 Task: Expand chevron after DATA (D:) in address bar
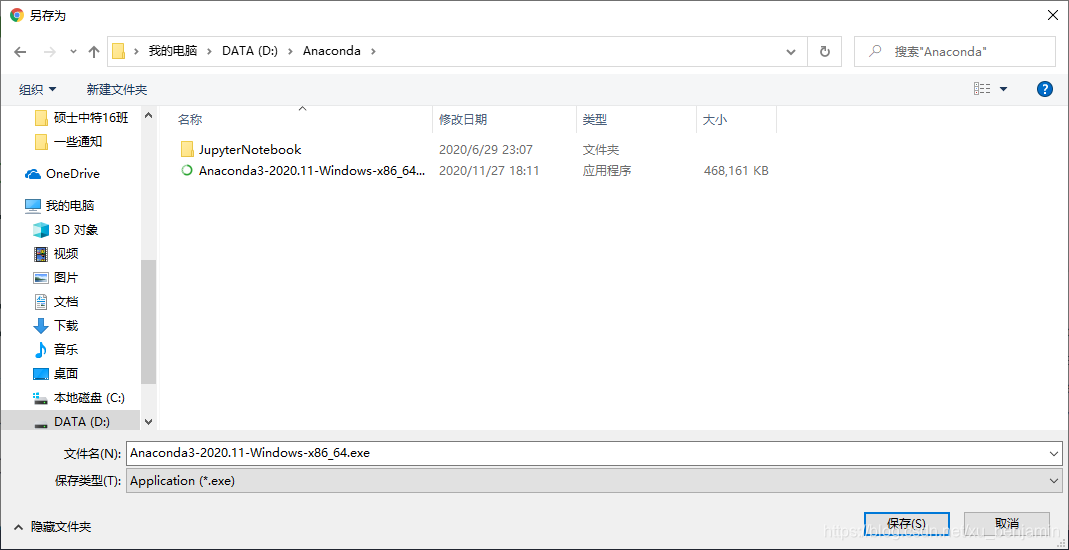pos(290,51)
